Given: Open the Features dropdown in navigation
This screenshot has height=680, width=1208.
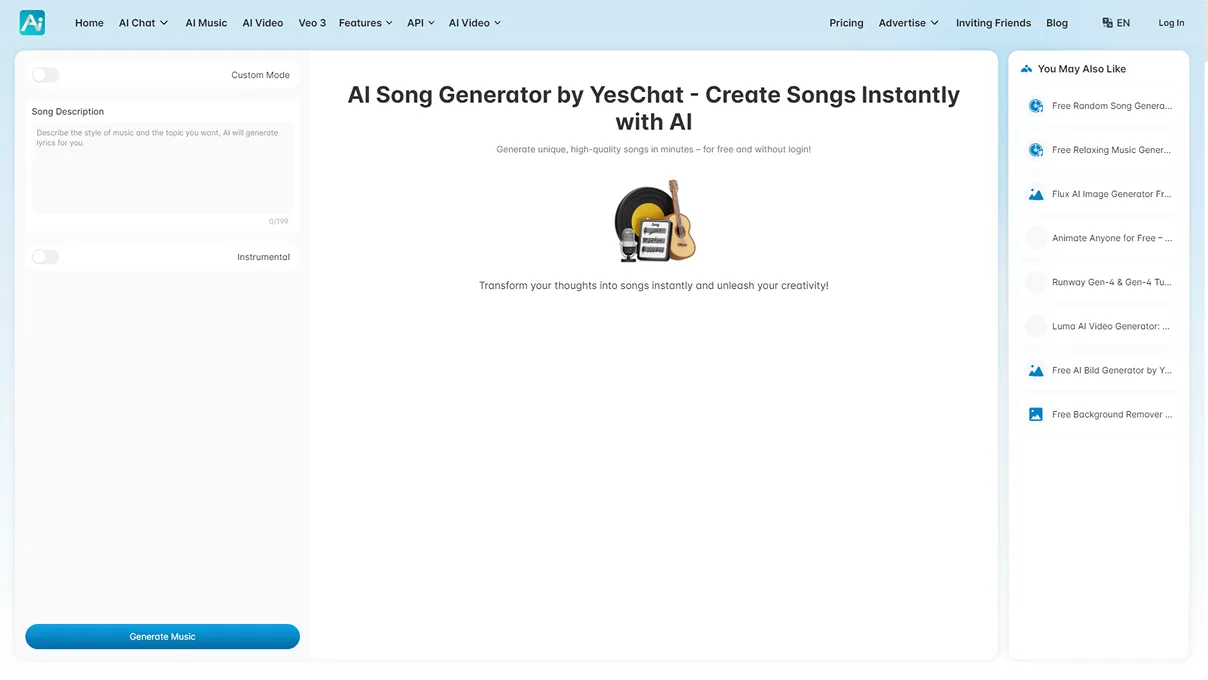Looking at the screenshot, I should pyautogui.click(x=365, y=23).
